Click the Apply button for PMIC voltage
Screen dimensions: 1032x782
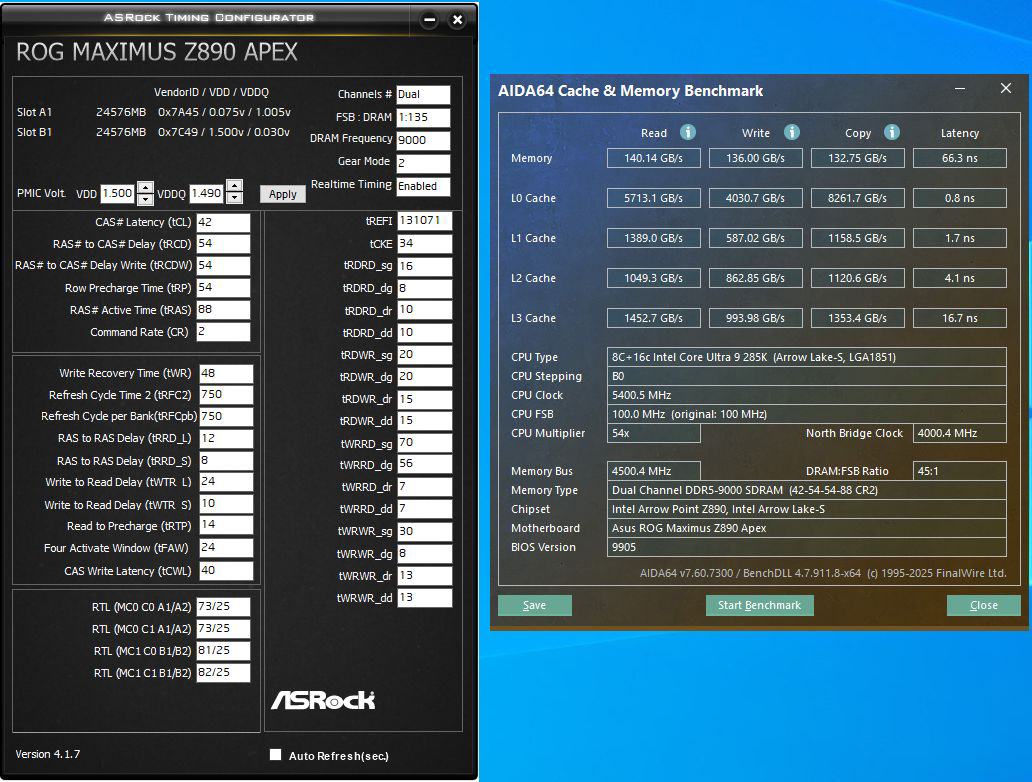tap(283, 194)
